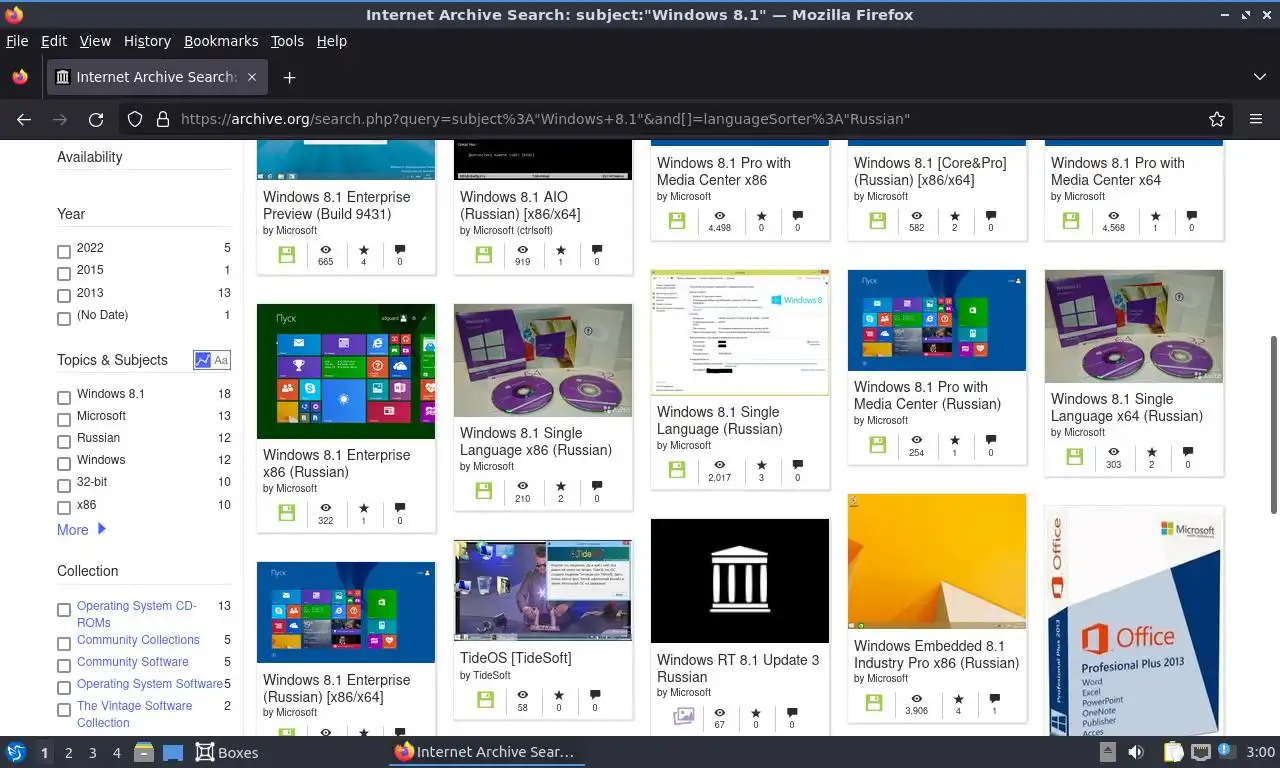Click the favorites star on Windows Embedded 8.1 Industry Pro
Screen dimensions: 1280x768
(958, 699)
